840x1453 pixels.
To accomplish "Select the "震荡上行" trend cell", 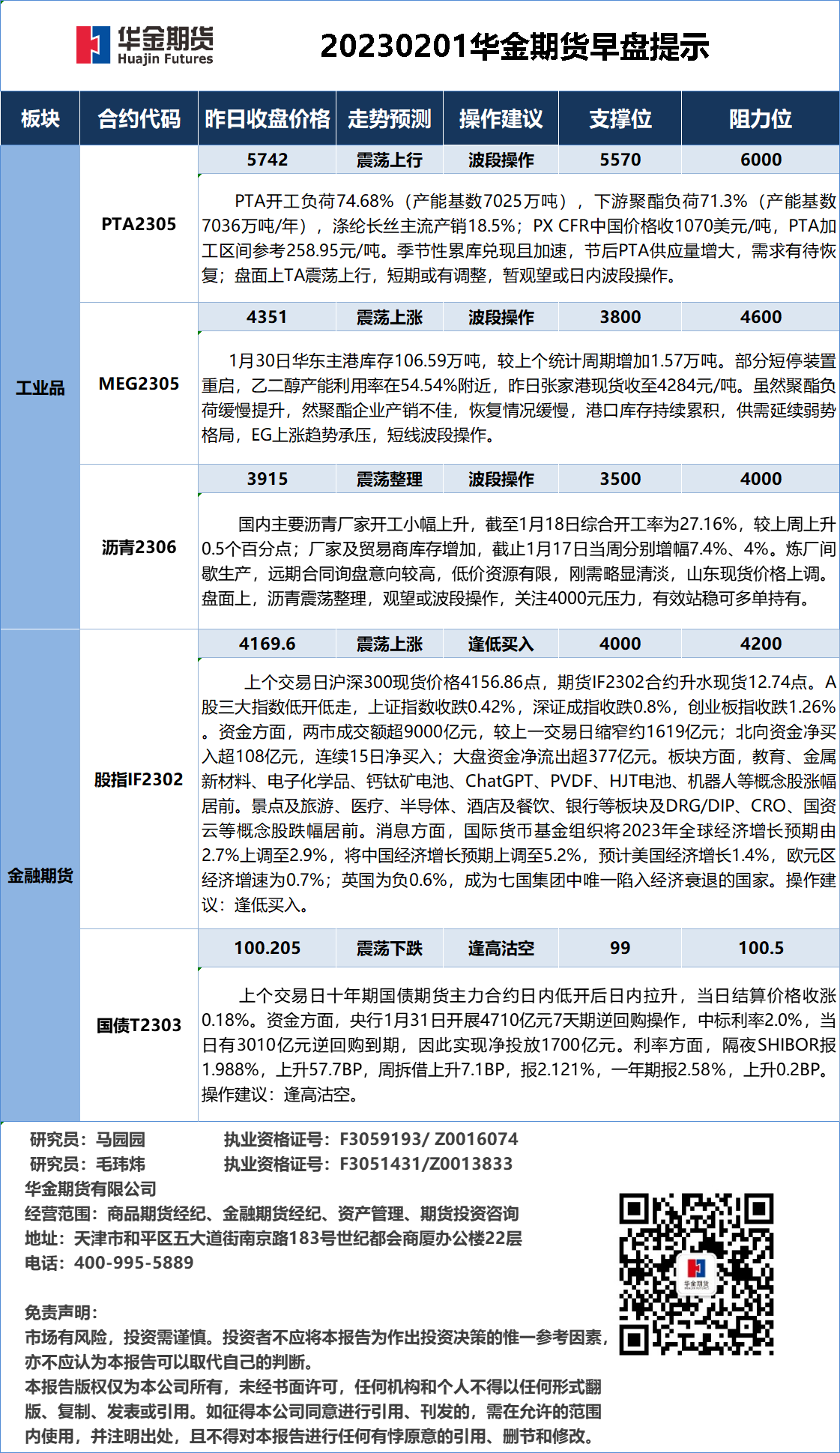I will click(x=390, y=160).
